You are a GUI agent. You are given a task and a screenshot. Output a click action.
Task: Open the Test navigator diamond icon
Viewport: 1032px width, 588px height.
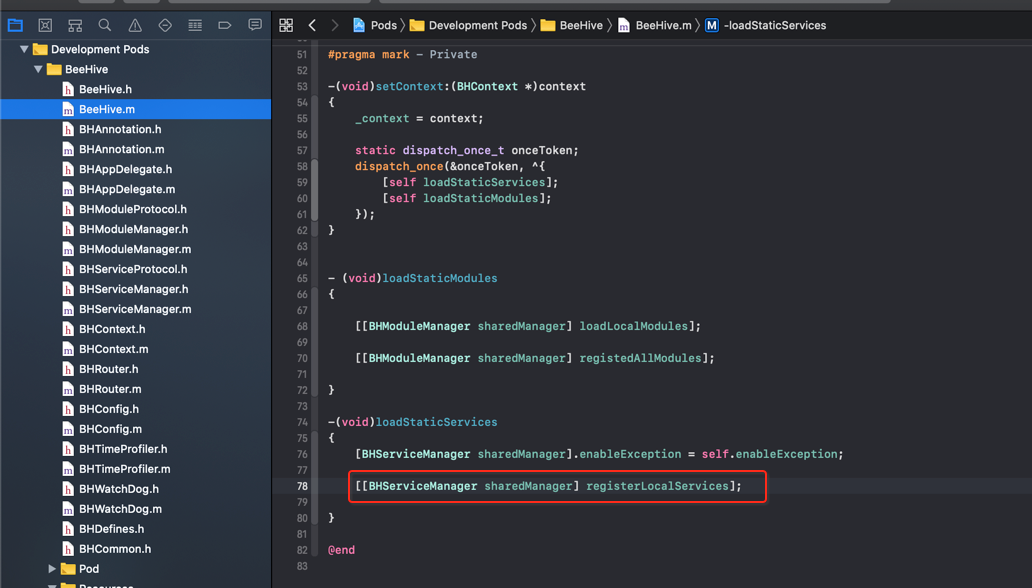(x=165, y=26)
